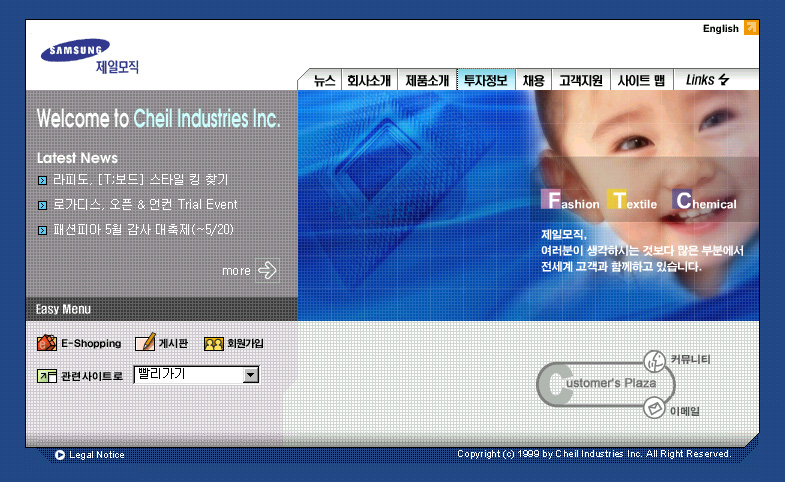Open the 제품소개 tab
The image size is (785, 482).
(427, 80)
